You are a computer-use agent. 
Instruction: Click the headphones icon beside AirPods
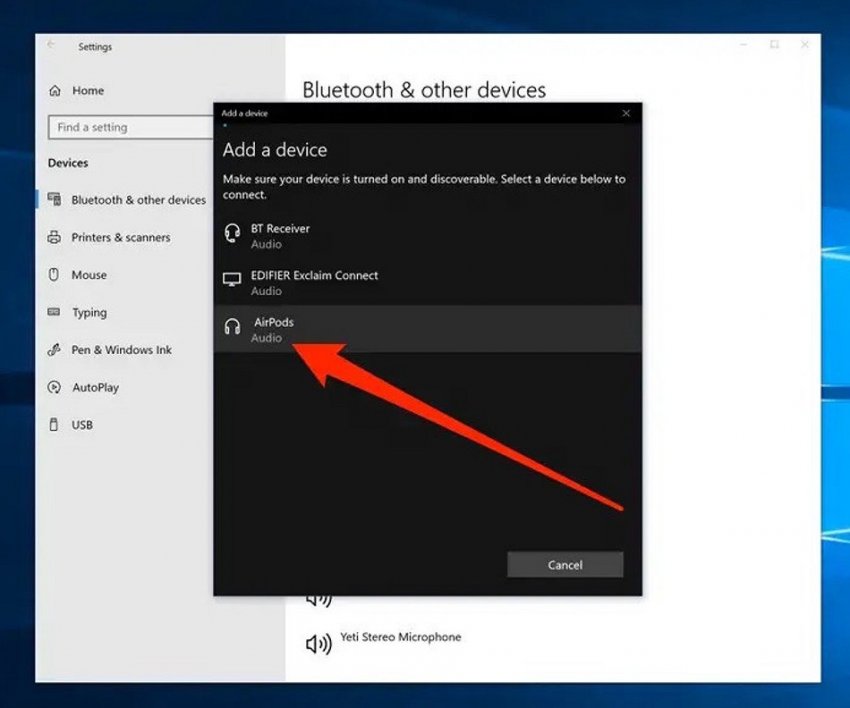(232, 328)
